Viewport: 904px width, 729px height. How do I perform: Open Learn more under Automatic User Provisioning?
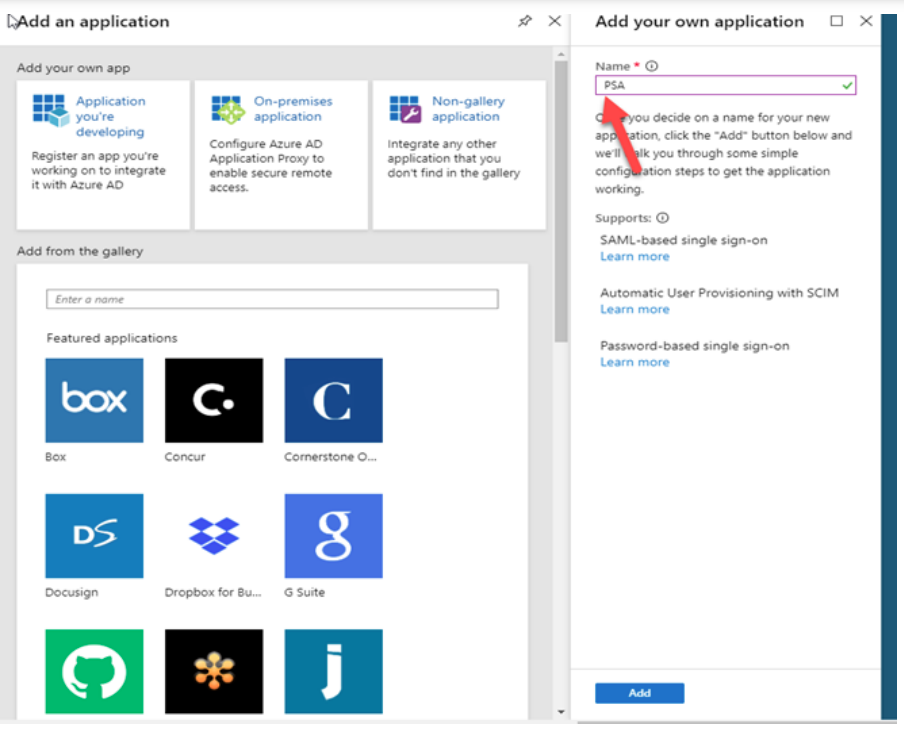[x=634, y=310]
